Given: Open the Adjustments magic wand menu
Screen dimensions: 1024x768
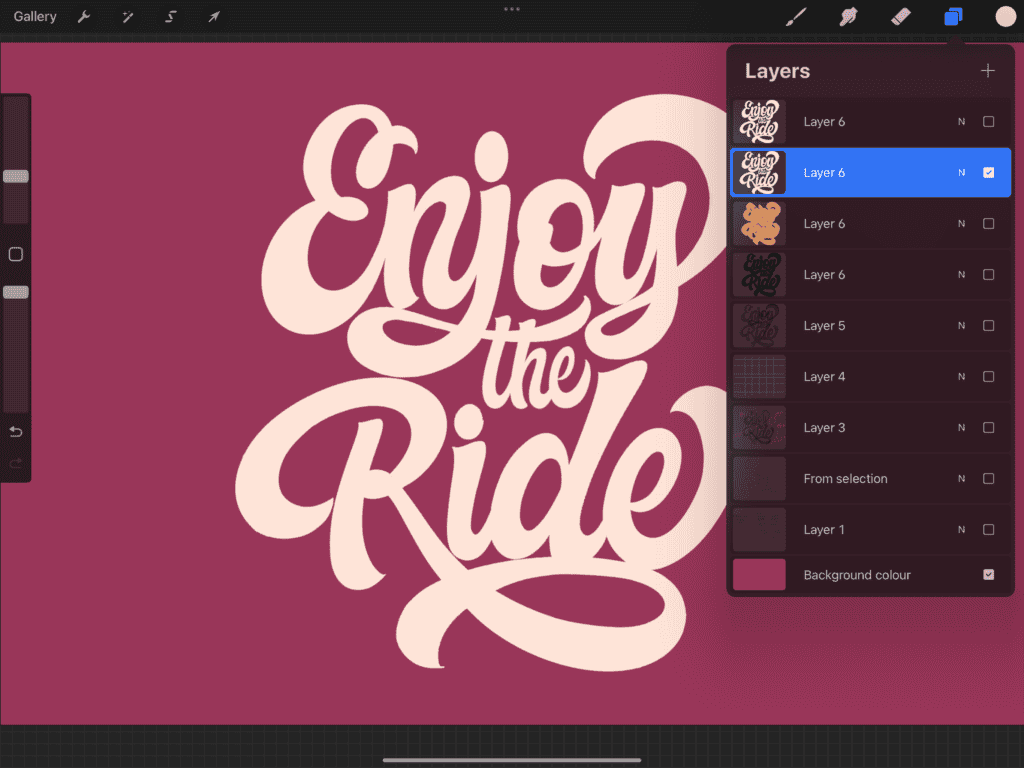Looking at the screenshot, I should [127, 17].
